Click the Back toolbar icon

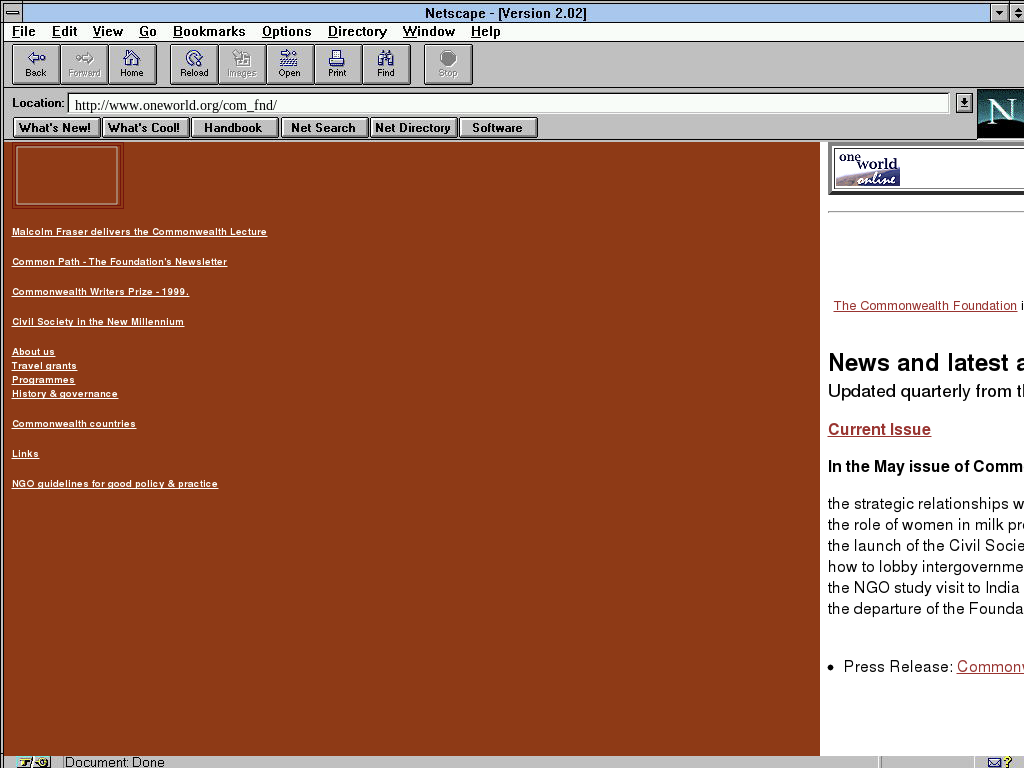point(36,64)
